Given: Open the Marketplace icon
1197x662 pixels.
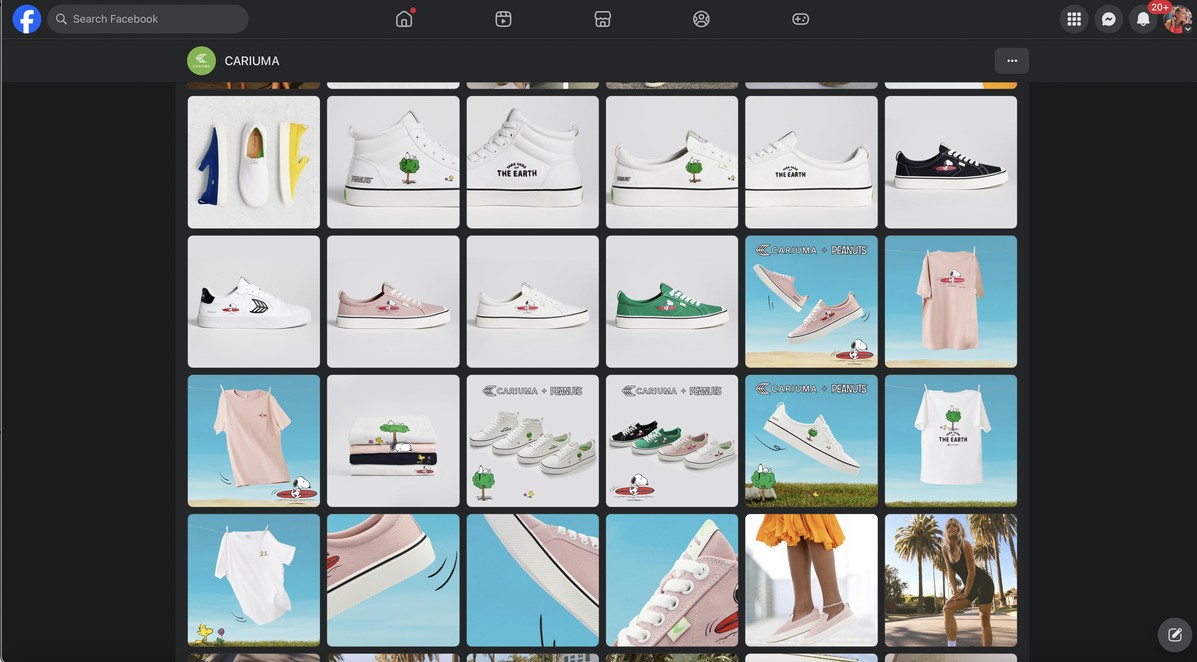Looking at the screenshot, I should (x=602, y=19).
